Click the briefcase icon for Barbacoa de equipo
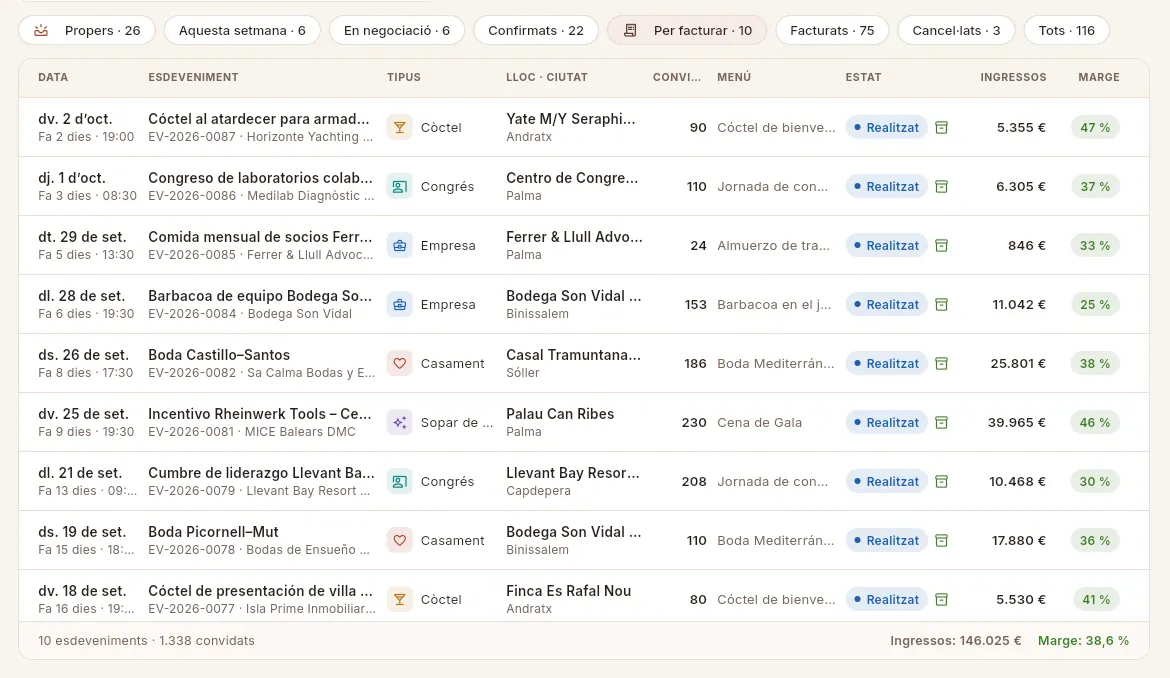Screen dimensions: 1170x678 400,304
